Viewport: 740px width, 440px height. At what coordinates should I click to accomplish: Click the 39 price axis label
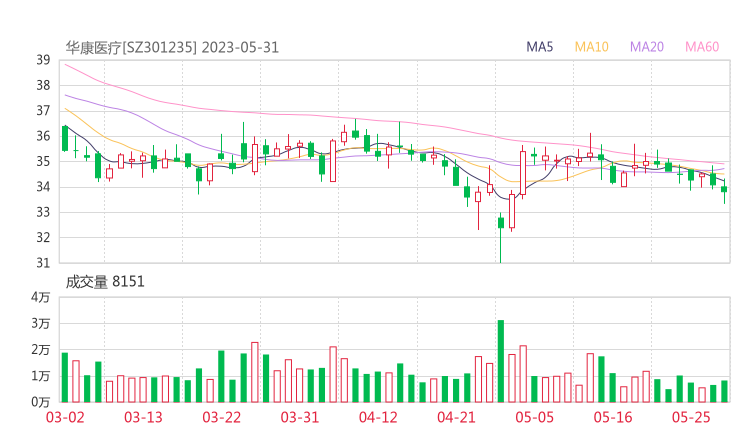click(x=43, y=60)
